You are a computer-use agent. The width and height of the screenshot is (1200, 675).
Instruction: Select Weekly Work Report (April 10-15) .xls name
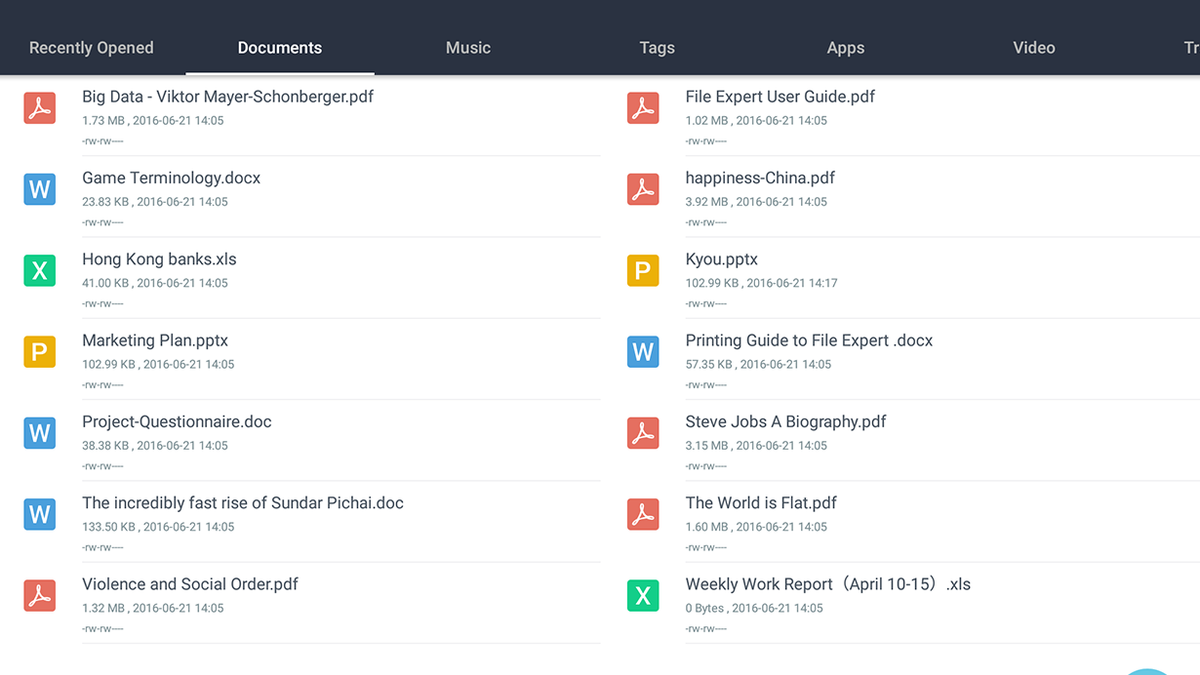pyautogui.click(x=828, y=584)
